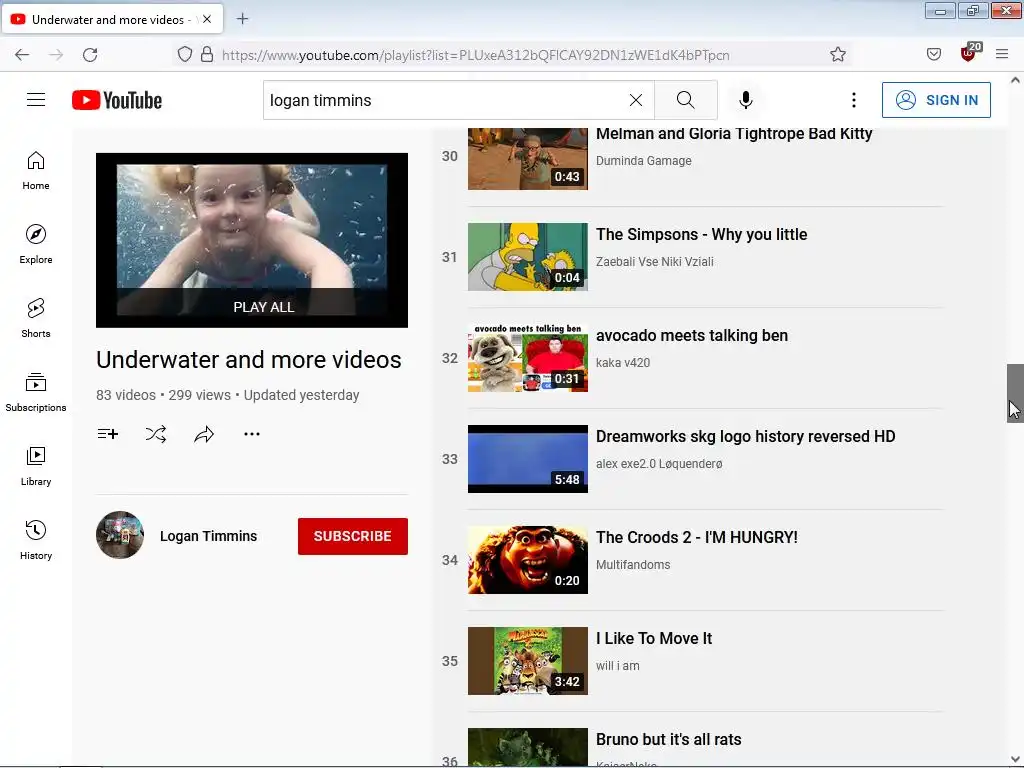This screenshot has width=1024, height=768.
Task: Open the Firefox application menu
Action: tap(1002, 54)
